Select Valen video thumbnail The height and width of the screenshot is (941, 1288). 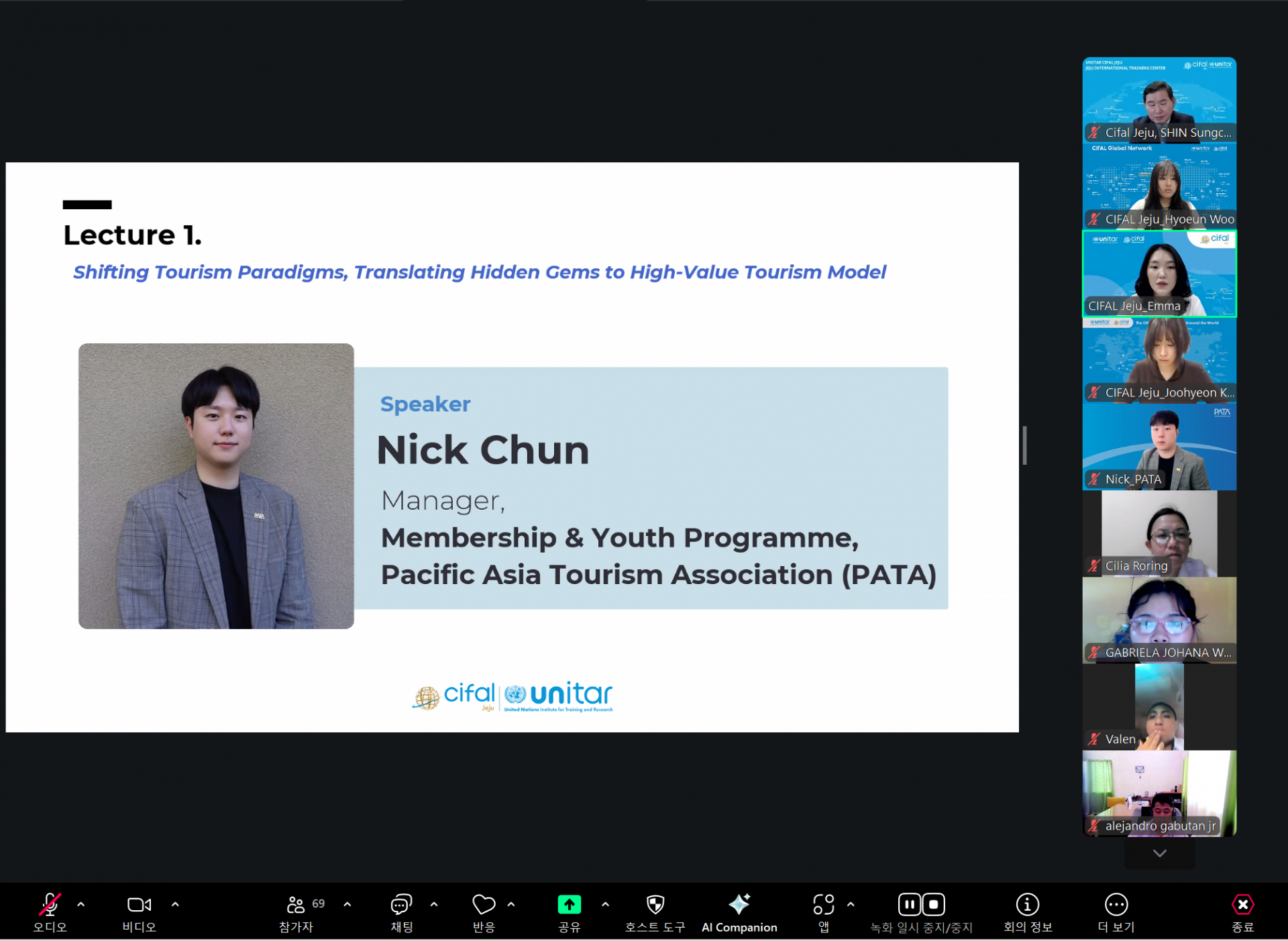[1159, 707]
